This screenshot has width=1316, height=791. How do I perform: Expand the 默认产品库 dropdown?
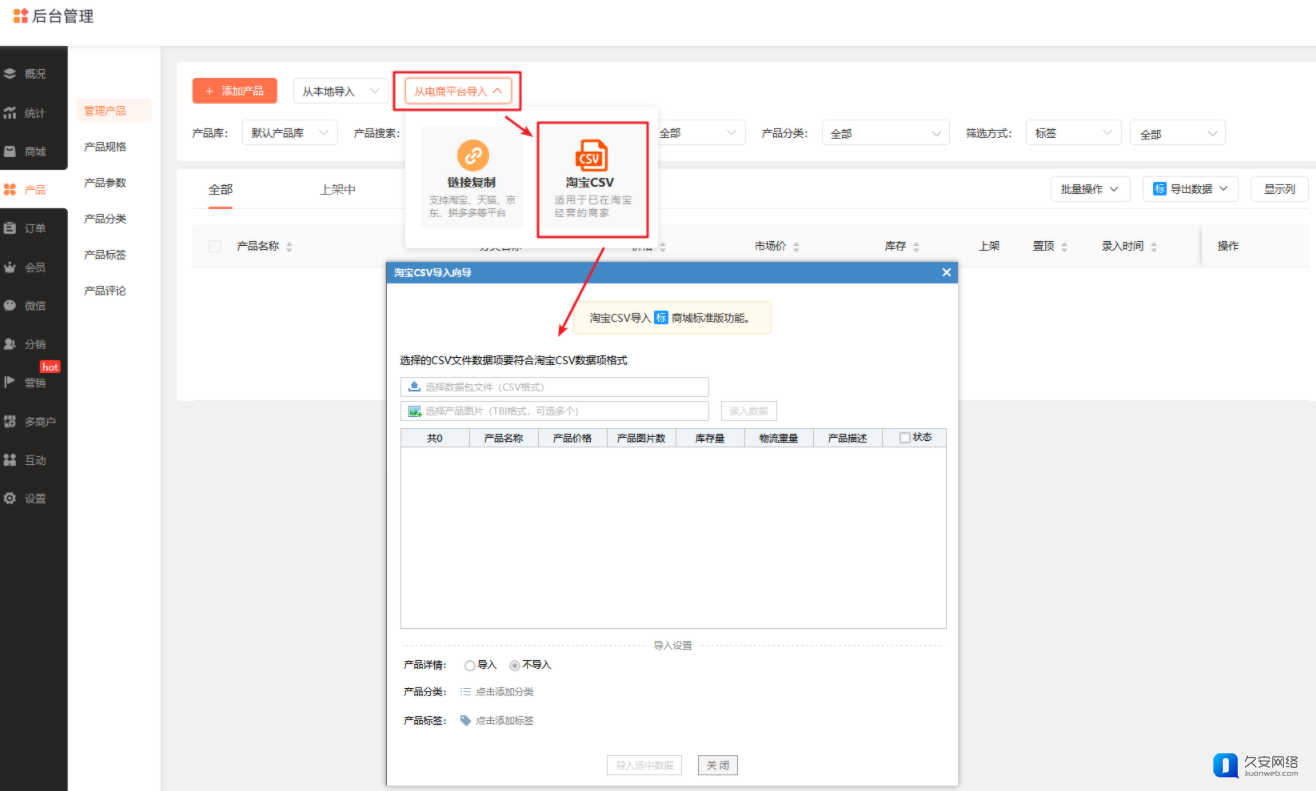pyautogui.click(x=289, y=133)
